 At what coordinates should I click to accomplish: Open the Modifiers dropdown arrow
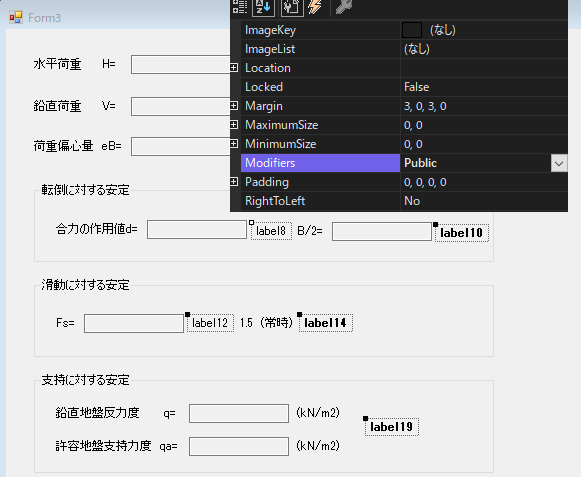click(x=559, y=163)
